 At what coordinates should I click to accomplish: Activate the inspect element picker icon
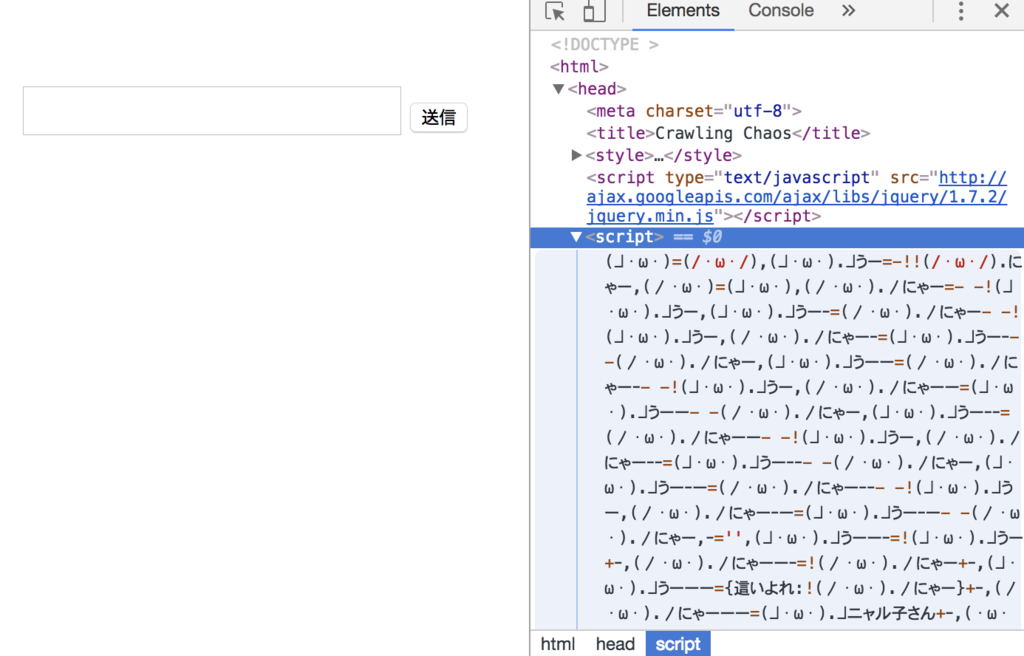click(x=555, y=11)
